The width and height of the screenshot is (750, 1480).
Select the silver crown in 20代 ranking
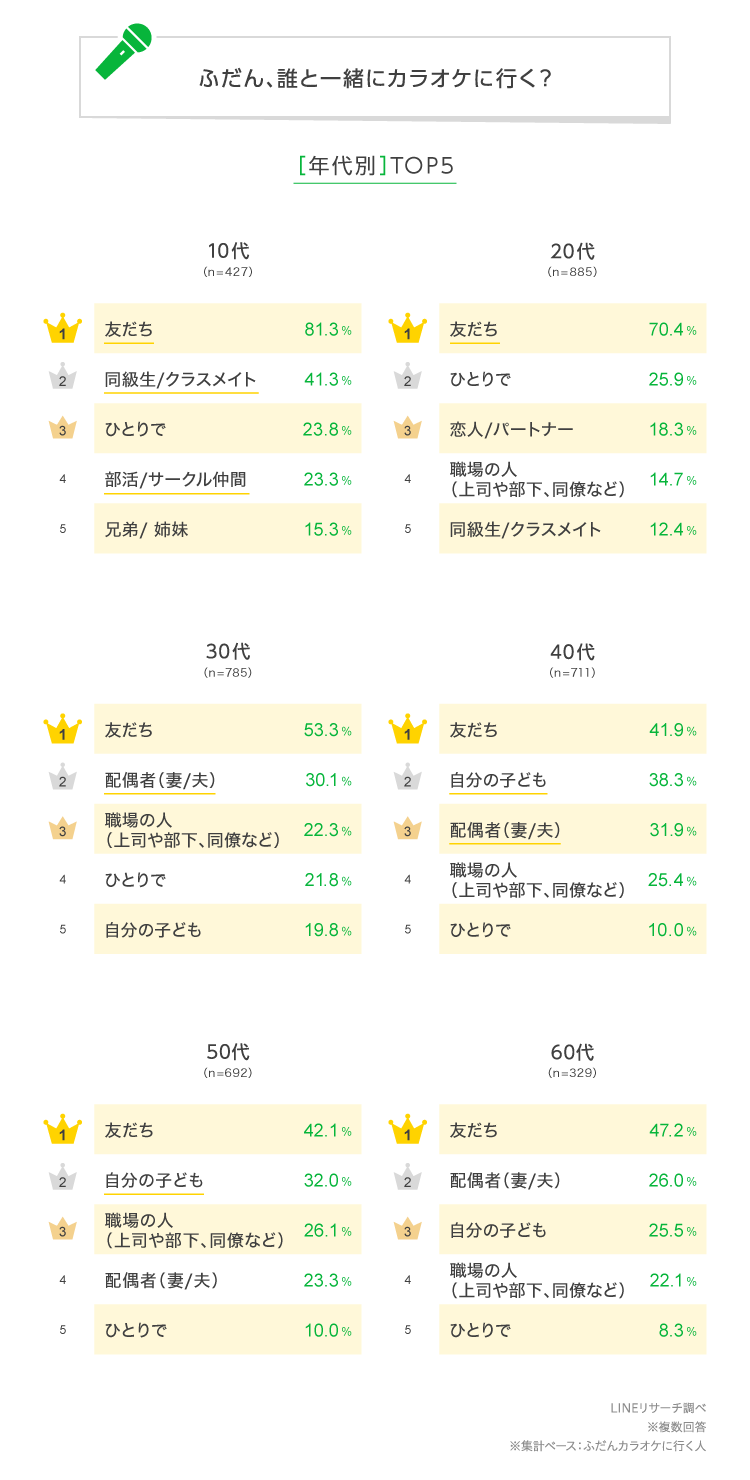pos(407,379)
